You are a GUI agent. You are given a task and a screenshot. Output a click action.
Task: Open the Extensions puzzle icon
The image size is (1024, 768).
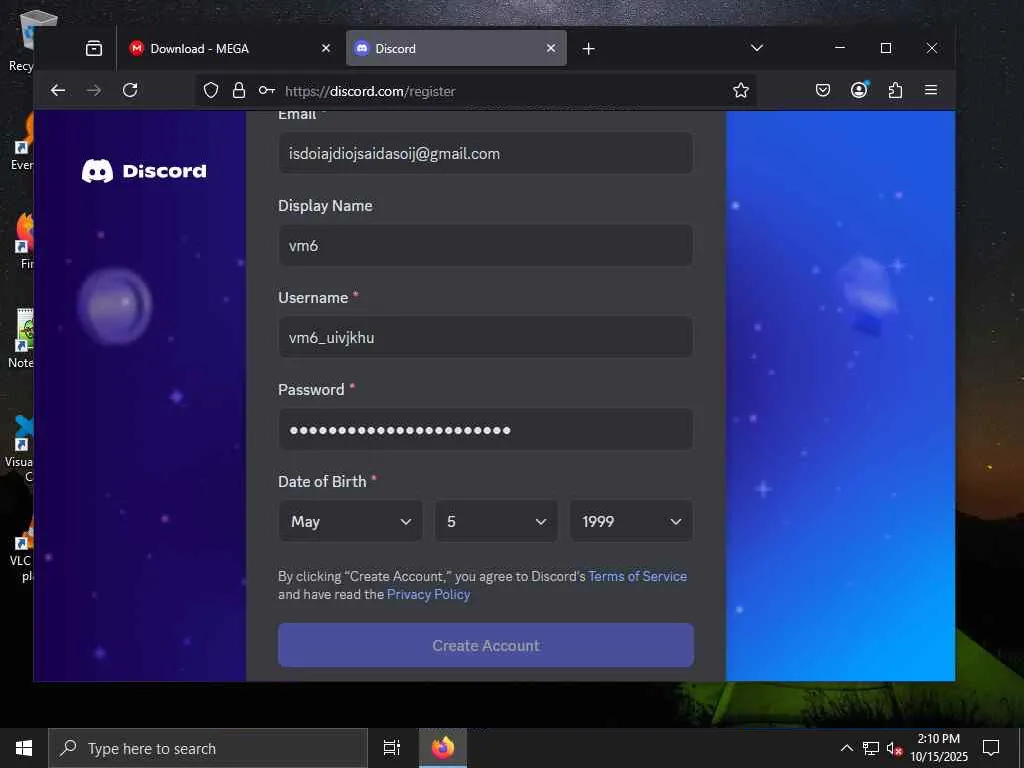(895, 90)
